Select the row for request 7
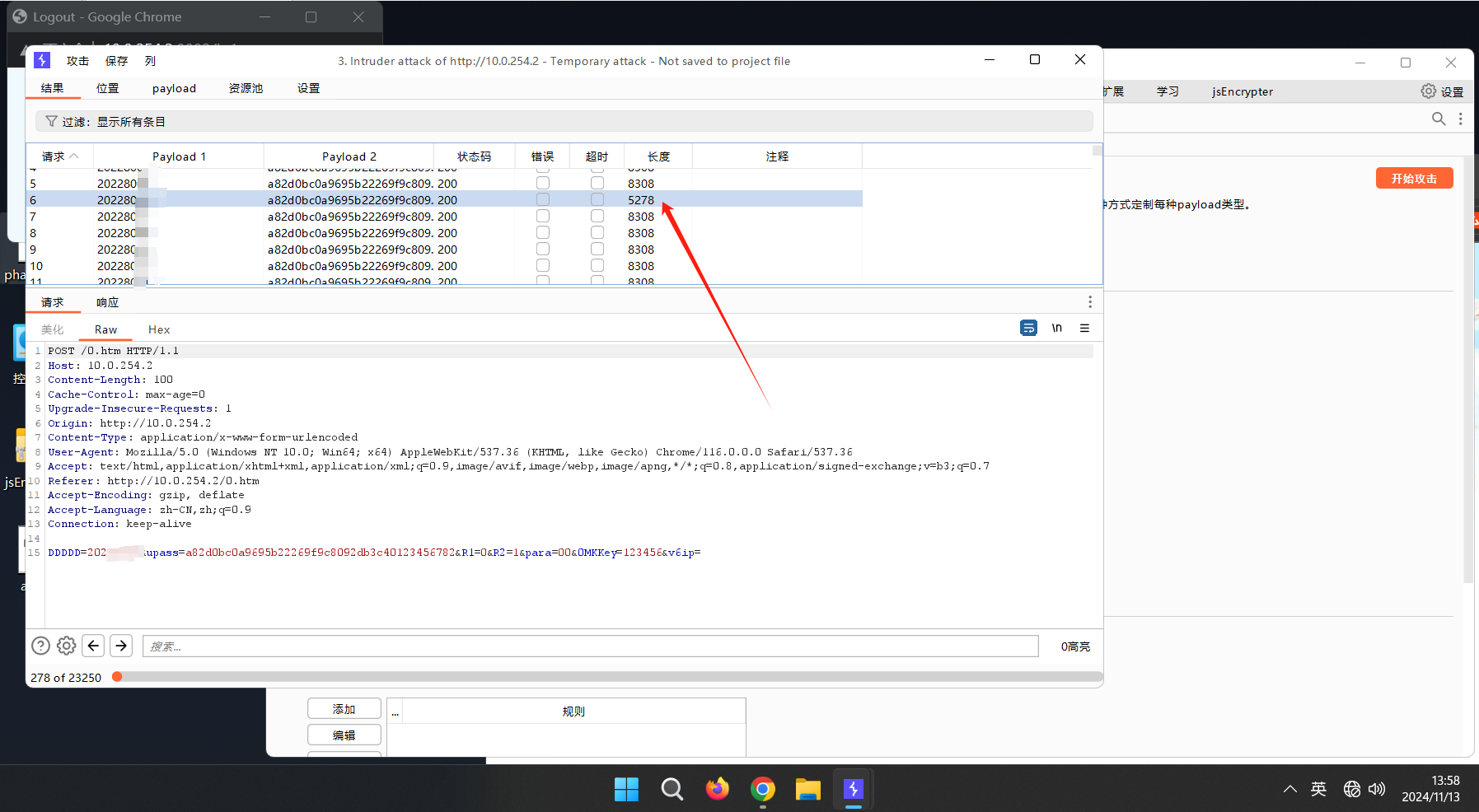 pos(445,217)
